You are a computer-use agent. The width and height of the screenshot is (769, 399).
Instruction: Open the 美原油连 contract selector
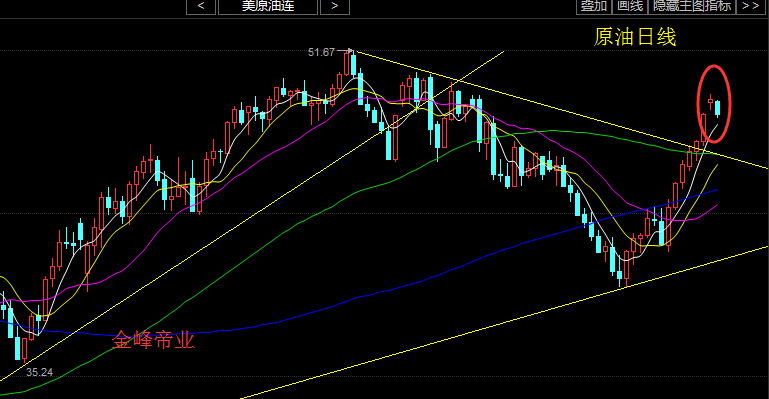coord(268,6)
